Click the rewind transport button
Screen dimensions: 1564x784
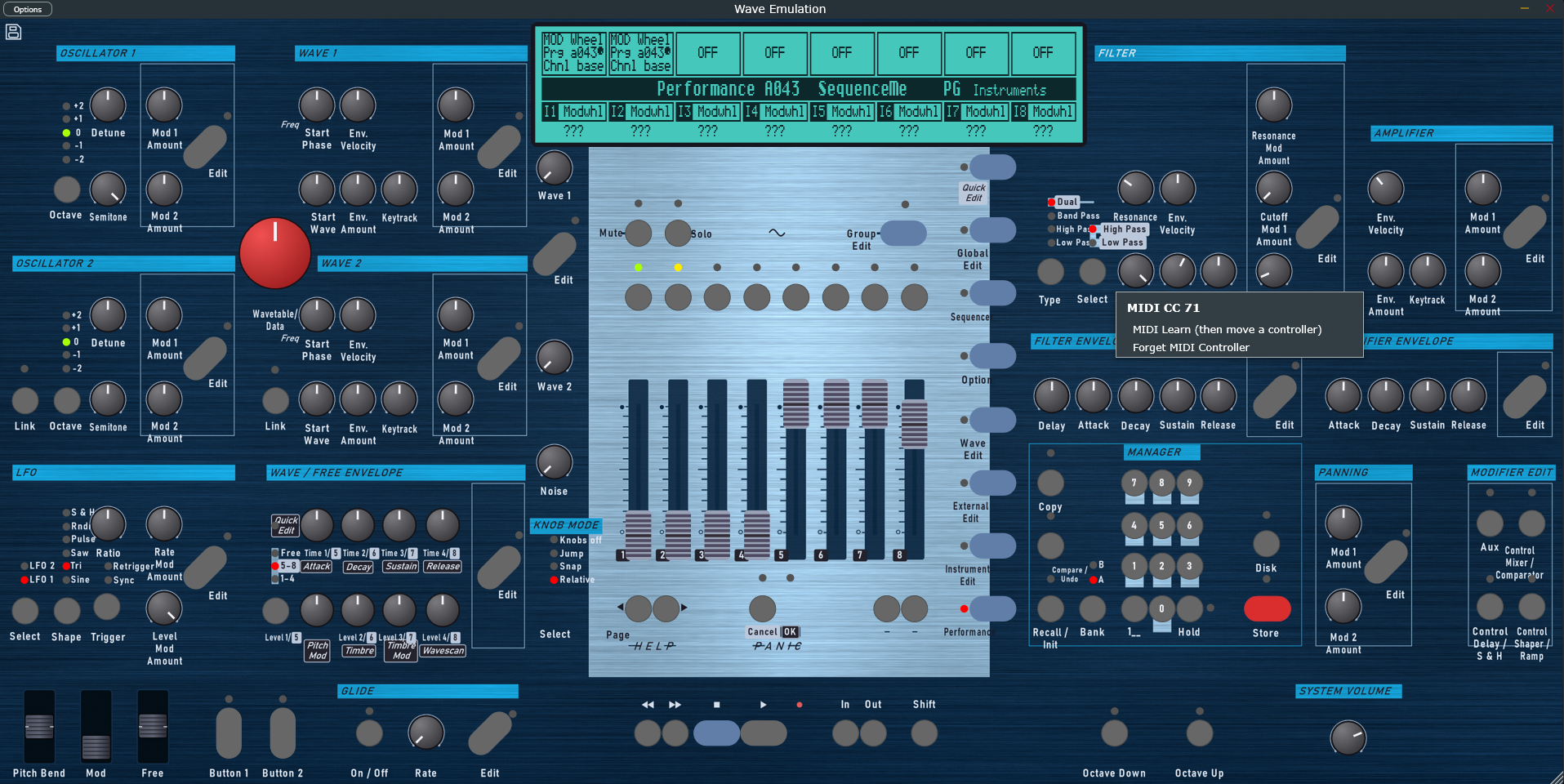point(648,733)
